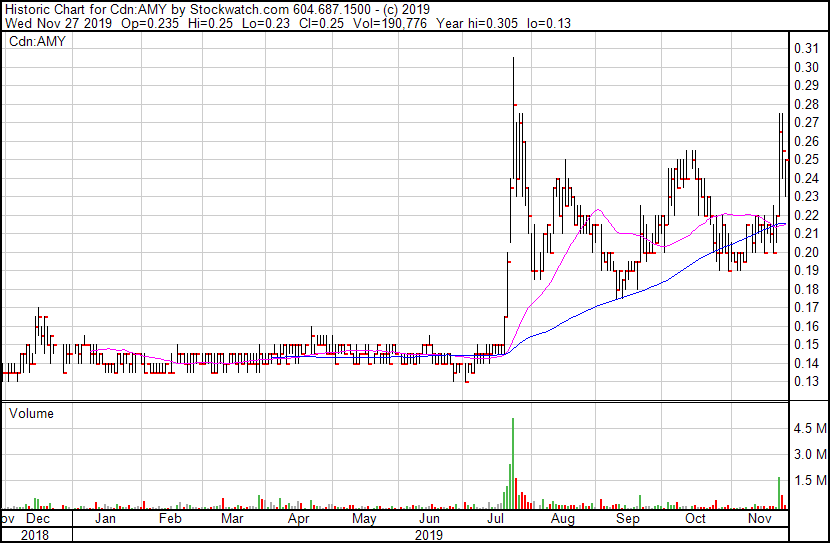Click the 'Volume' panel label
The width and height of the screenshot is (830, 543).
pyautogui.click(x=31, y=413)
